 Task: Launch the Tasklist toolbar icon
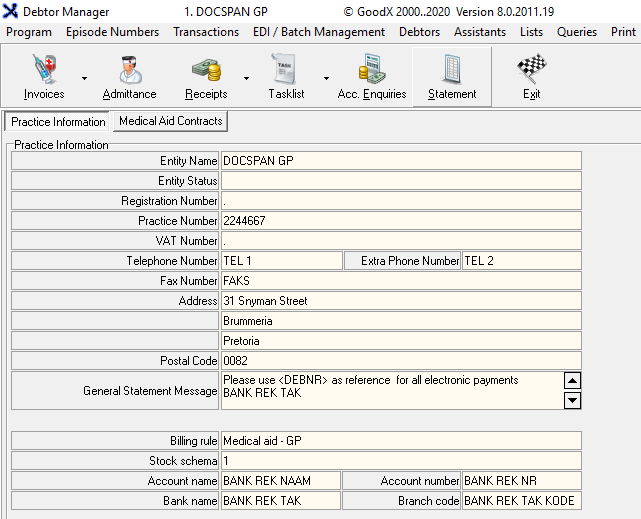click(x=290, y=72)
